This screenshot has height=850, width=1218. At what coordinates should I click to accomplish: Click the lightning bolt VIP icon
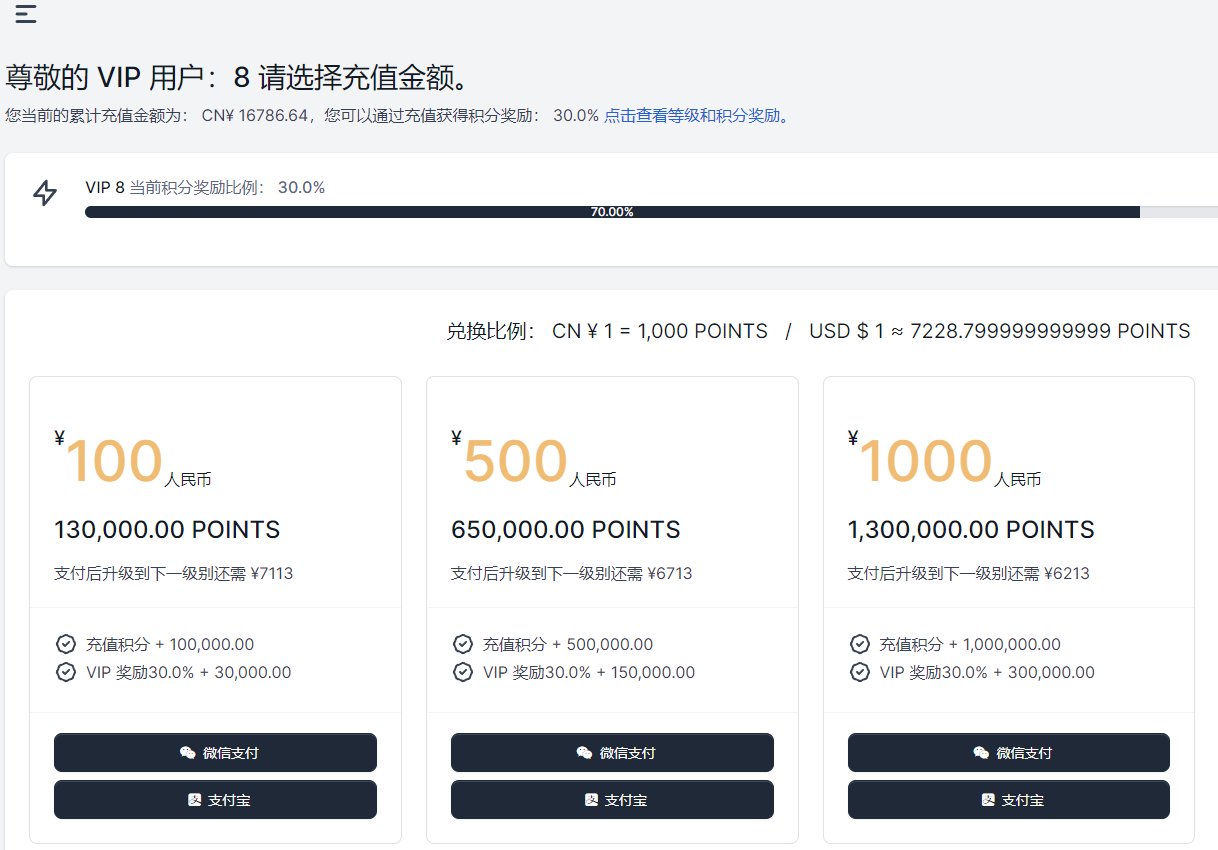tap(45, 193)
